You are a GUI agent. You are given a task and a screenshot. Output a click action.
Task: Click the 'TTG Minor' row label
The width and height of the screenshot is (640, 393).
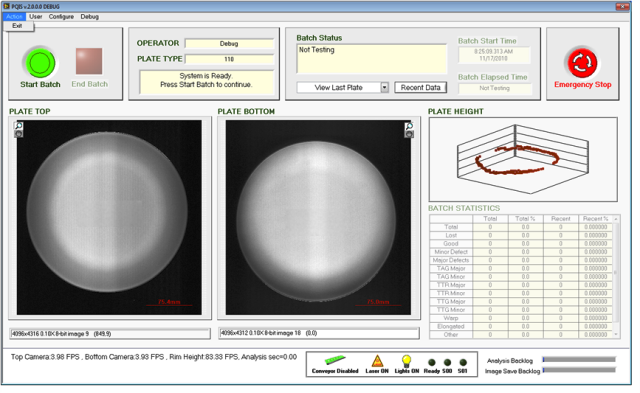(451, 310)
